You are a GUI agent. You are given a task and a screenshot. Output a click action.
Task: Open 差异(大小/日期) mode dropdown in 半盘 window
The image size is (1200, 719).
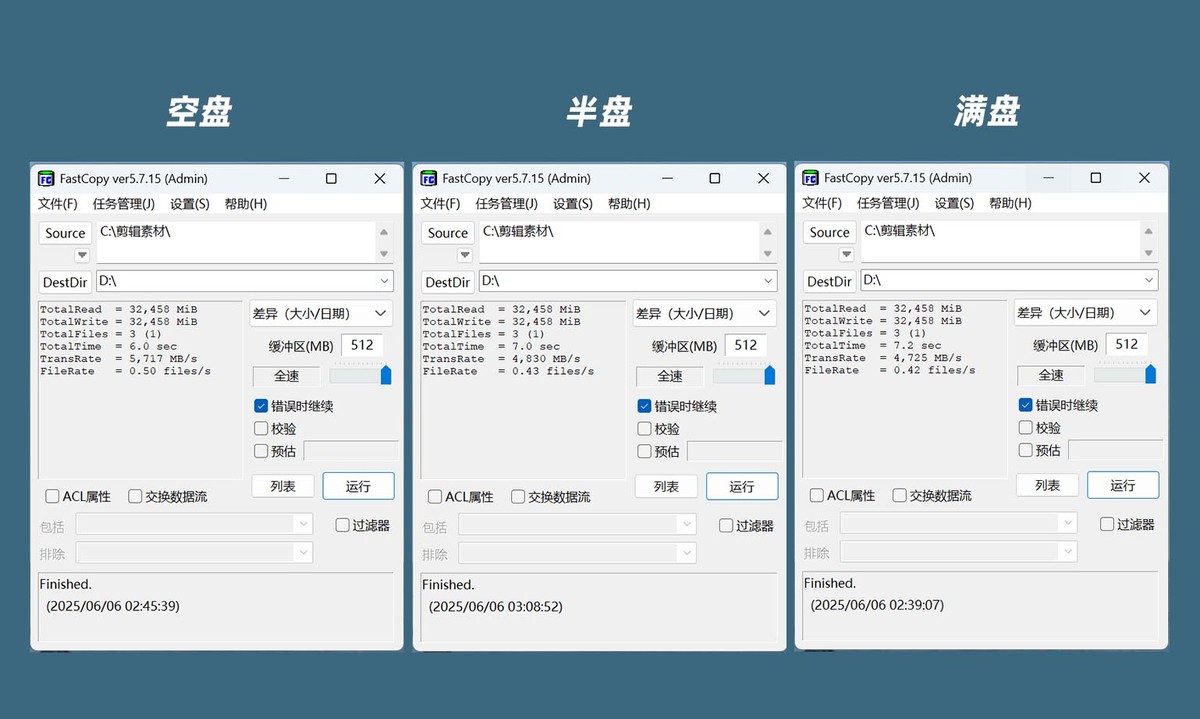704,314
